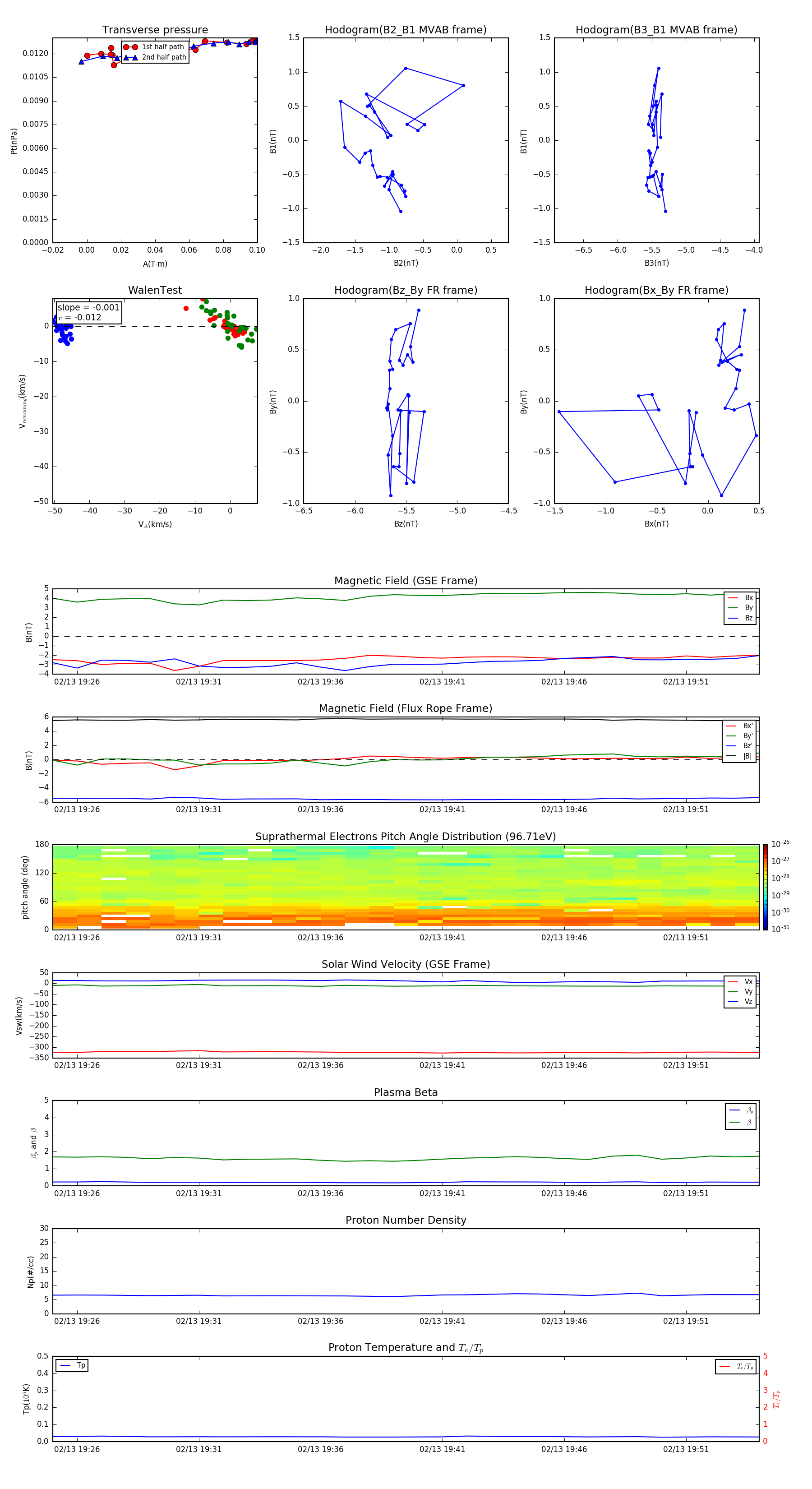This screenshot has height=1489, width=812.
Task: Click the "Bx'" legend entry in Flux Rope plot
Action: pyautogui.click(x=740, y=726)
